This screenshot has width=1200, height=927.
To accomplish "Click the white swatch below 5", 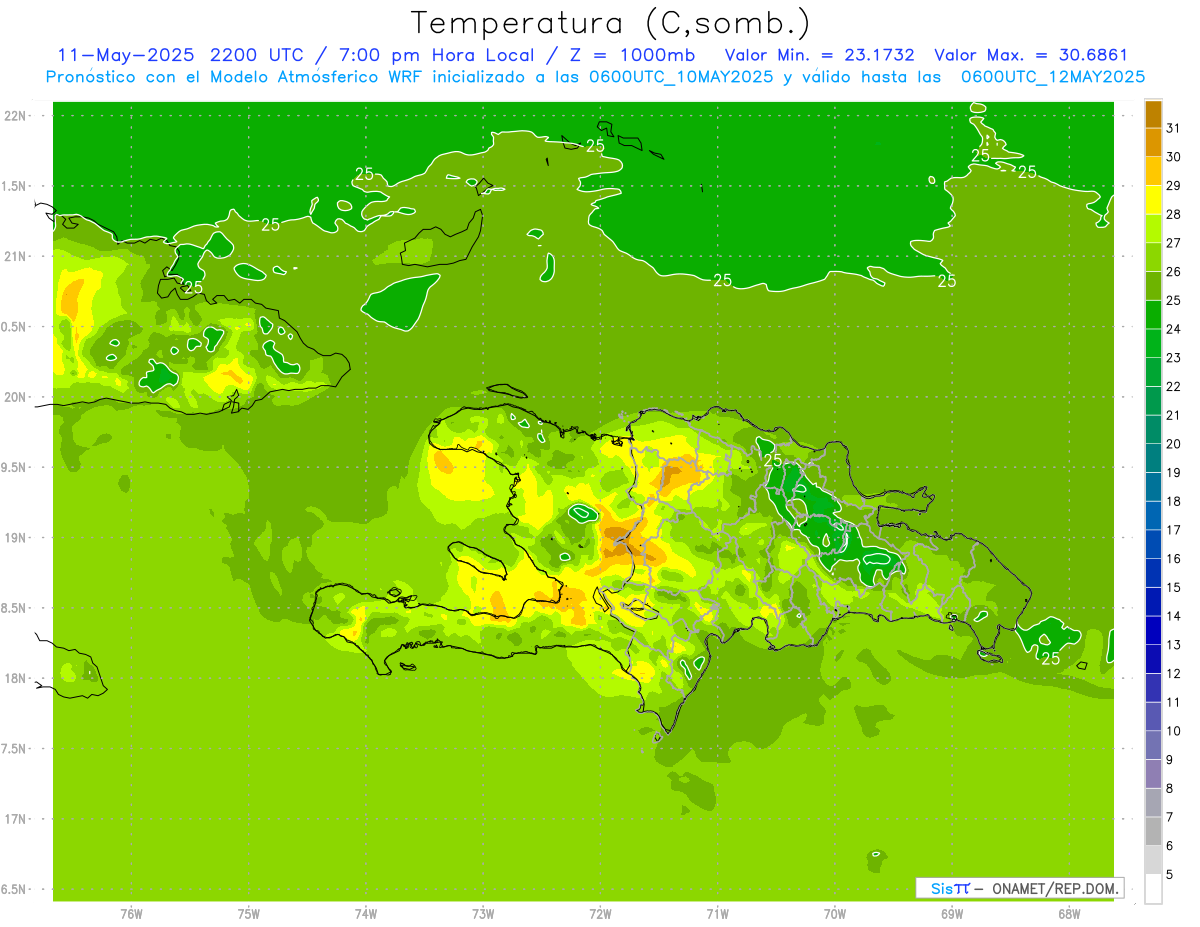I will tap(1153, 889).
